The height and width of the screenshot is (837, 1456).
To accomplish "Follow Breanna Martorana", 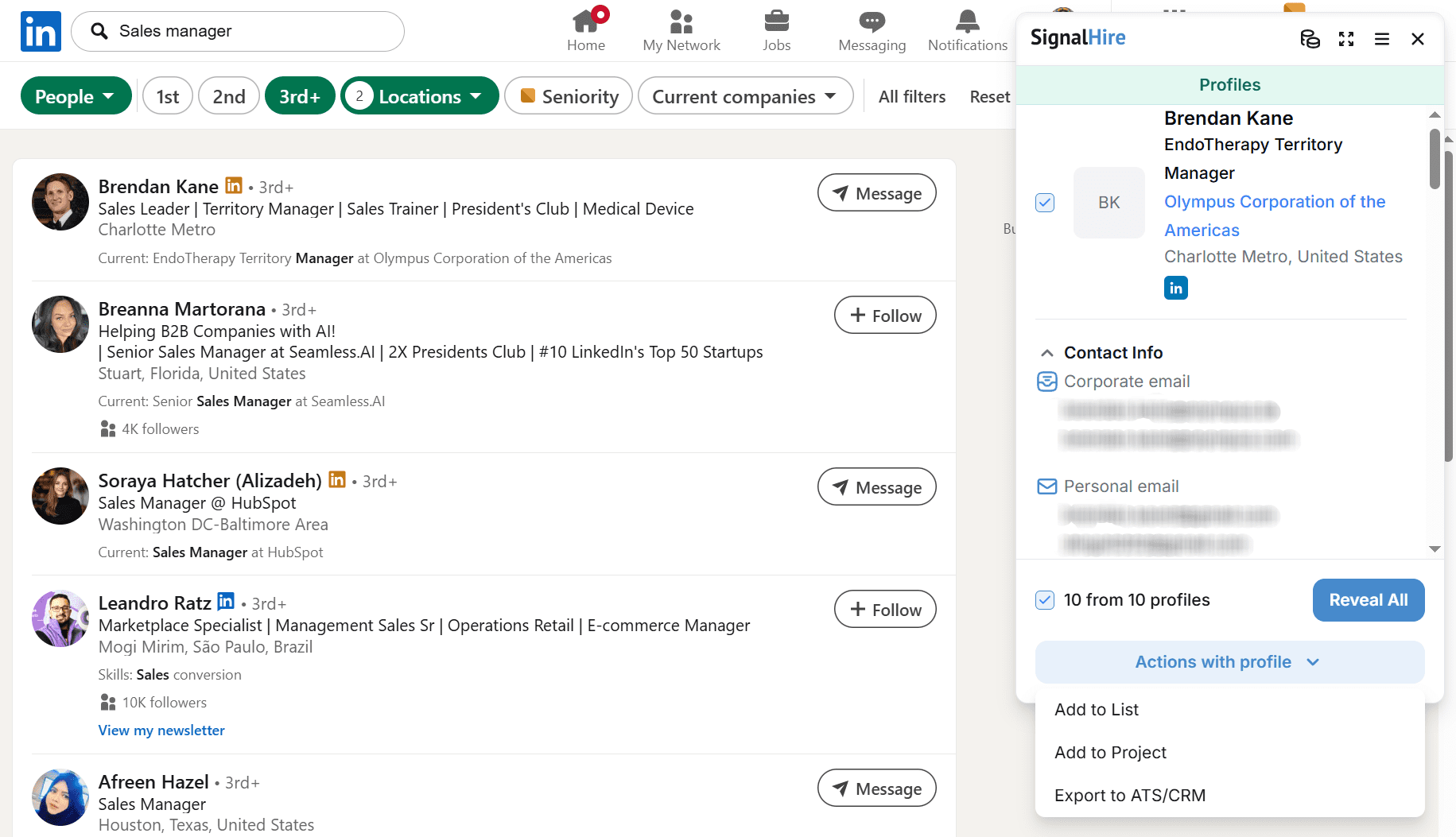I will tap(885, 316).
